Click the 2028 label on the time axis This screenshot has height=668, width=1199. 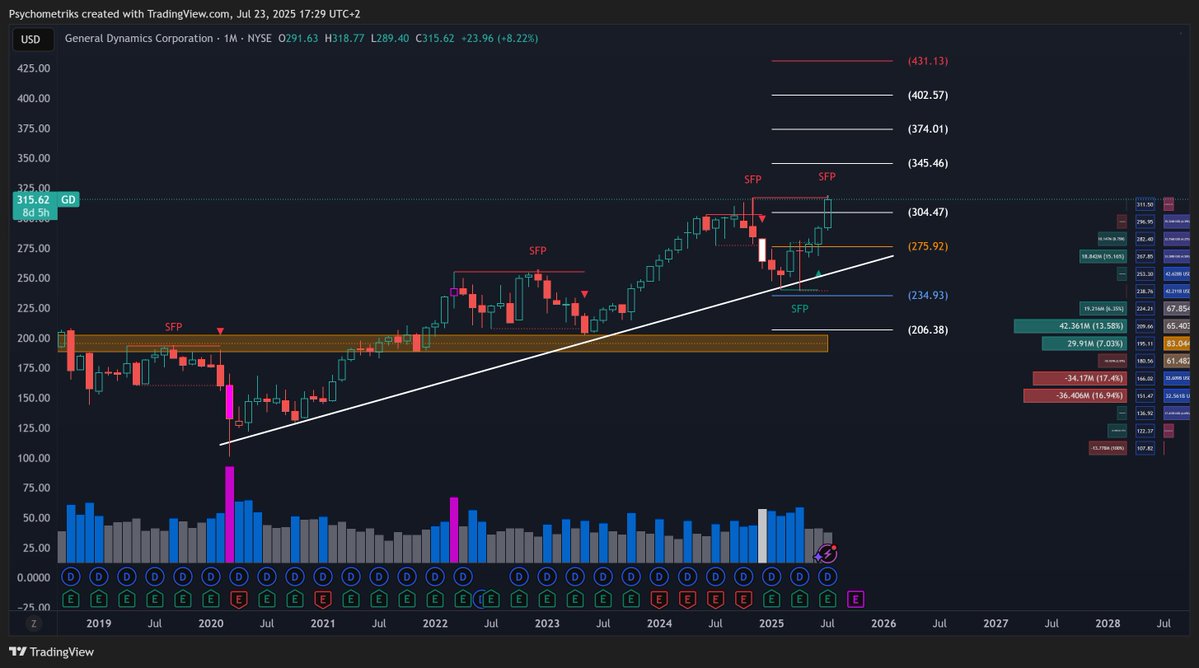(1107, 624)
